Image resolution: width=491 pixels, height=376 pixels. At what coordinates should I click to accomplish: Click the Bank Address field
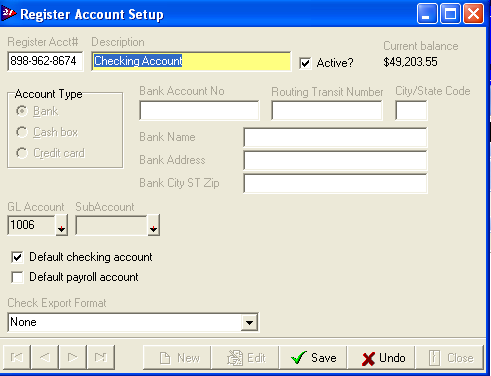pyautogui.click(x=335, y=160)
